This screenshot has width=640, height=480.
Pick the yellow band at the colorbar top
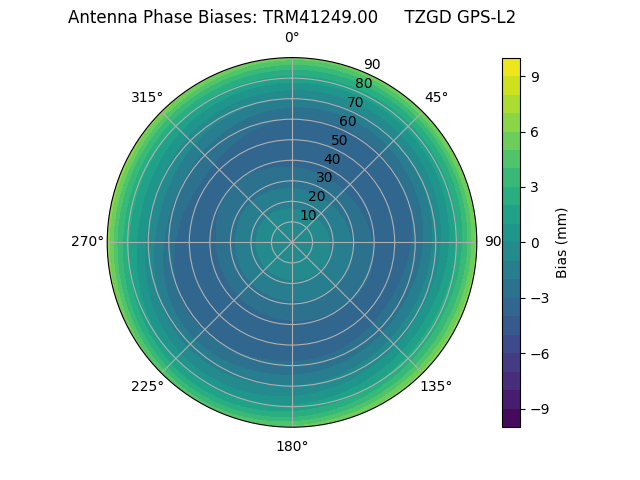tap(511, 67)
